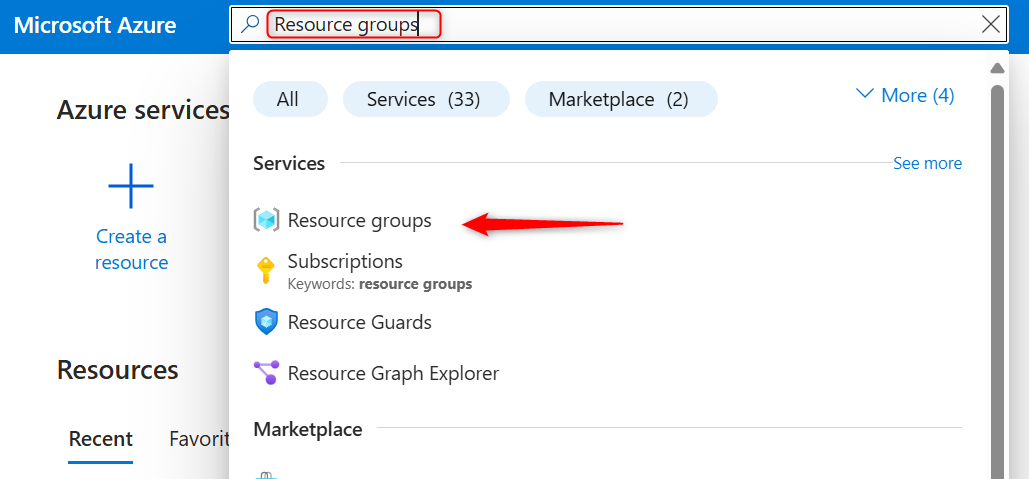Open Resource Graph Explorer result
The width and height of the screenshot is (1029, 479).
click(393, 373)
